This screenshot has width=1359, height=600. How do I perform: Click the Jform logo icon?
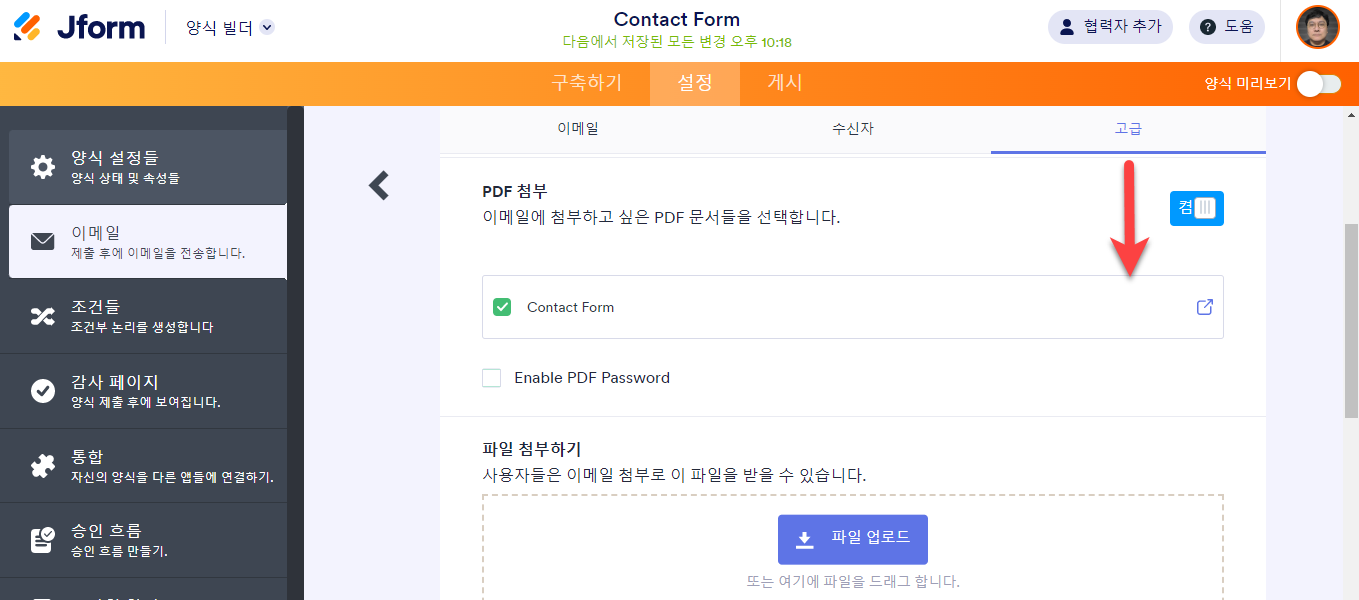(x=27, y=27)
